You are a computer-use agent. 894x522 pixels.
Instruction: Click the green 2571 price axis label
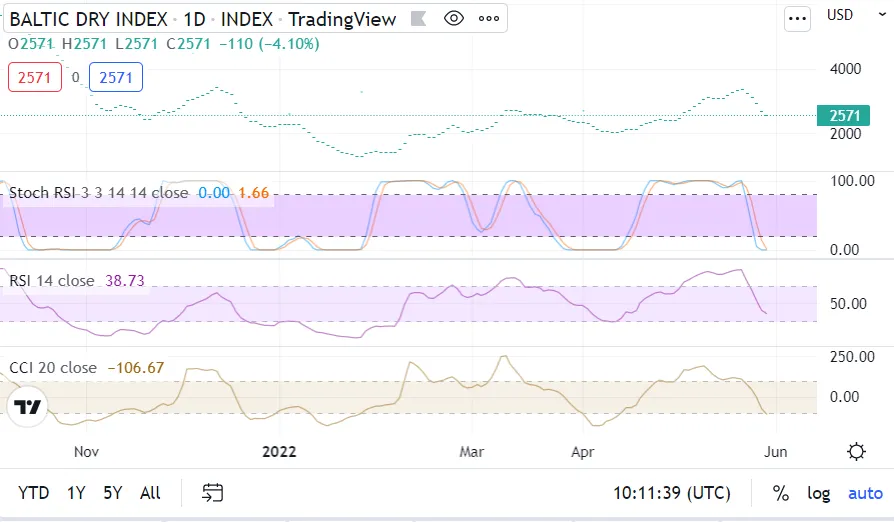pos(844,116)
